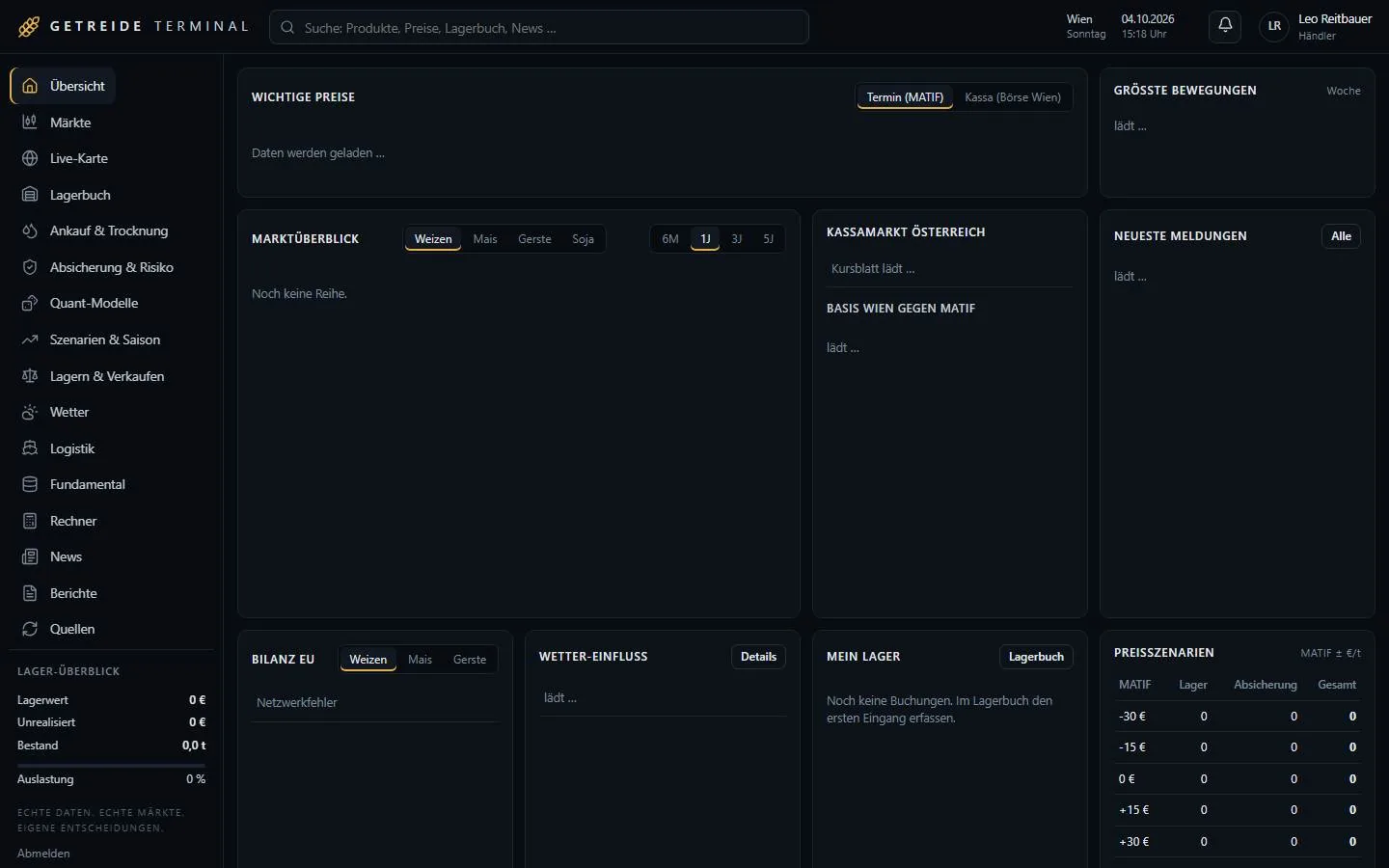Open Logistik via its sidebar icon
This screenshot has height=868, width=1389.
pyautogui.click(x=30, y=448)
